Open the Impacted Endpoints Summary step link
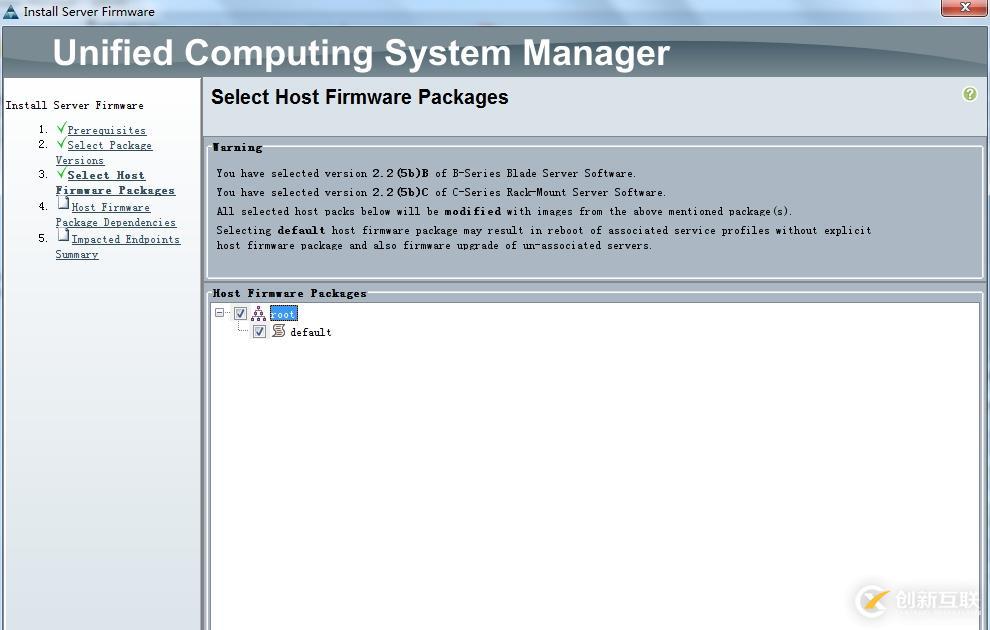 click(x=125, y=240)
